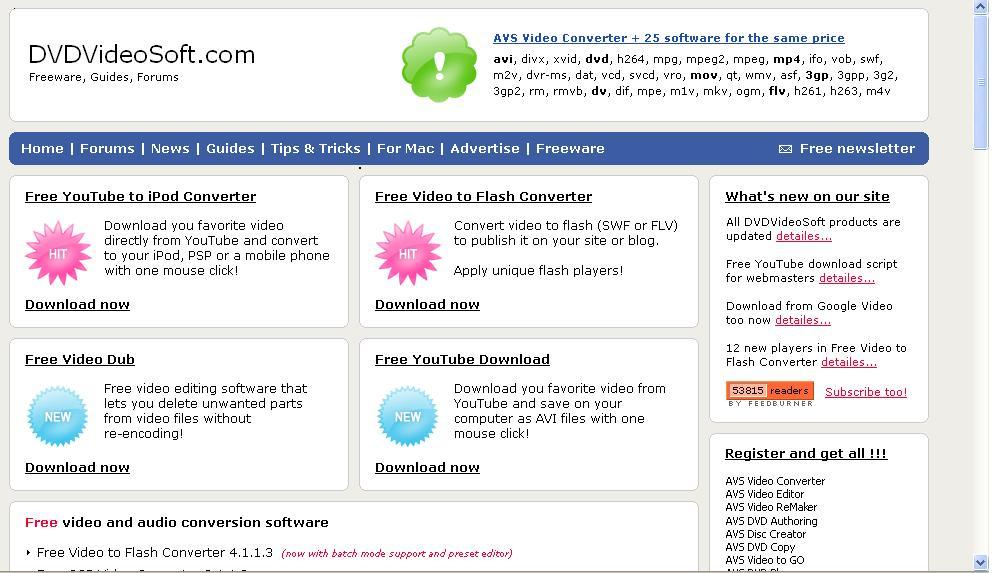Select the For Mac menu item
Viewport: 992px width, 573px height.
click(x=406, y=149)
